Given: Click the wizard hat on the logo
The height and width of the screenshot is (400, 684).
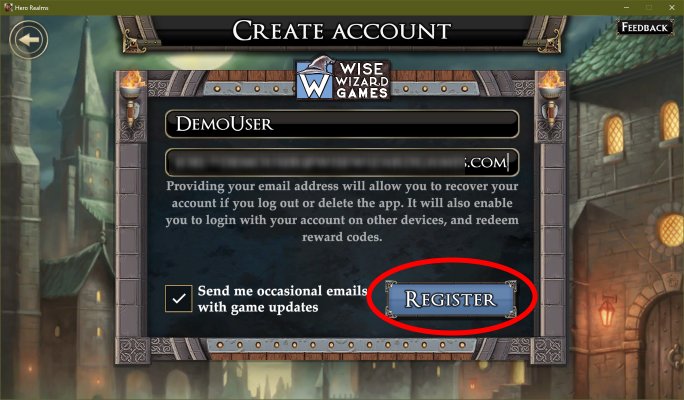Looking at the screenshot, I should (317, 65).
